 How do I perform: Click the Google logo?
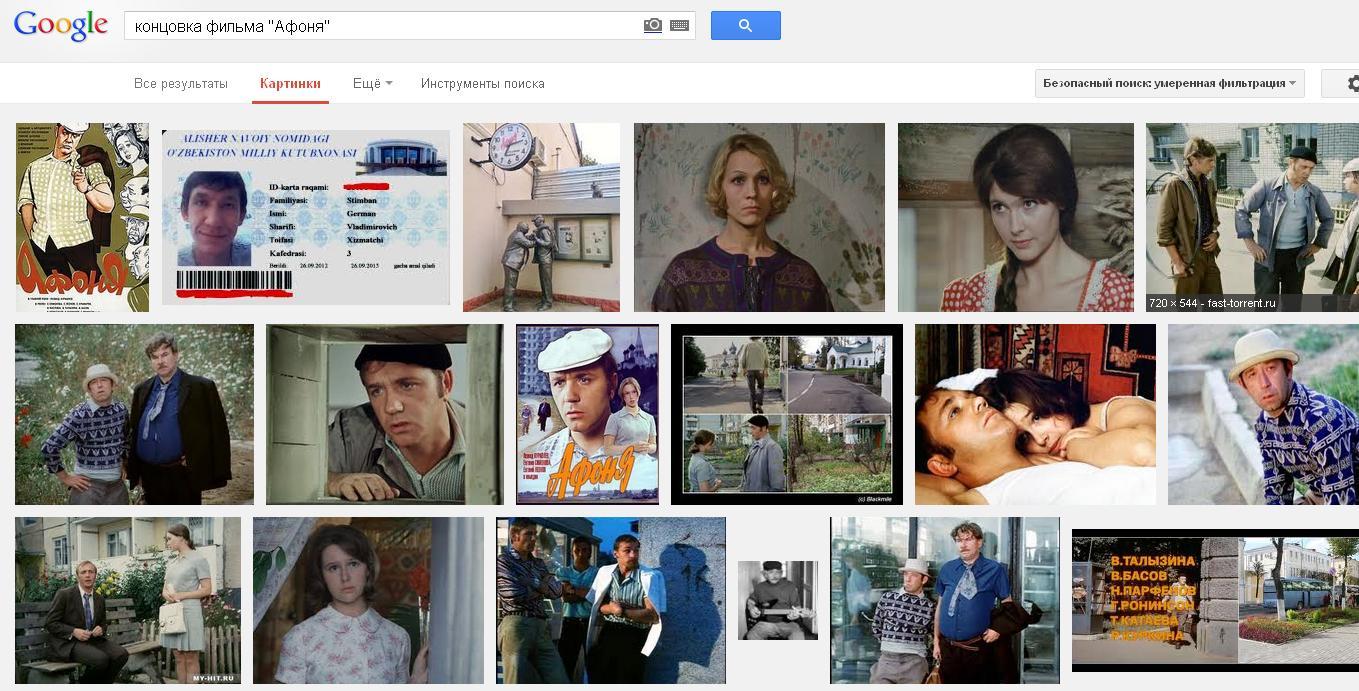point(61,26)
